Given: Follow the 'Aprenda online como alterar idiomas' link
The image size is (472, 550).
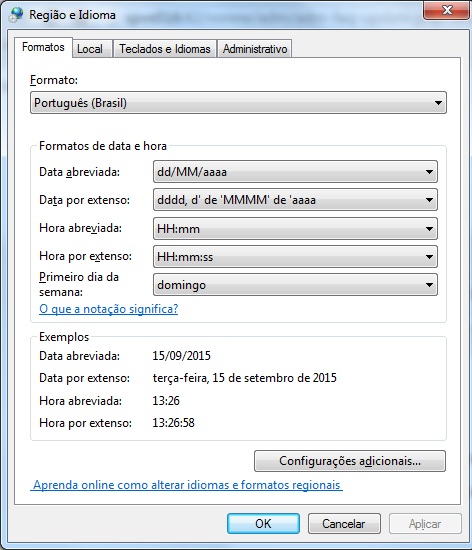Looking at the screenshot, I should point(186,485).
